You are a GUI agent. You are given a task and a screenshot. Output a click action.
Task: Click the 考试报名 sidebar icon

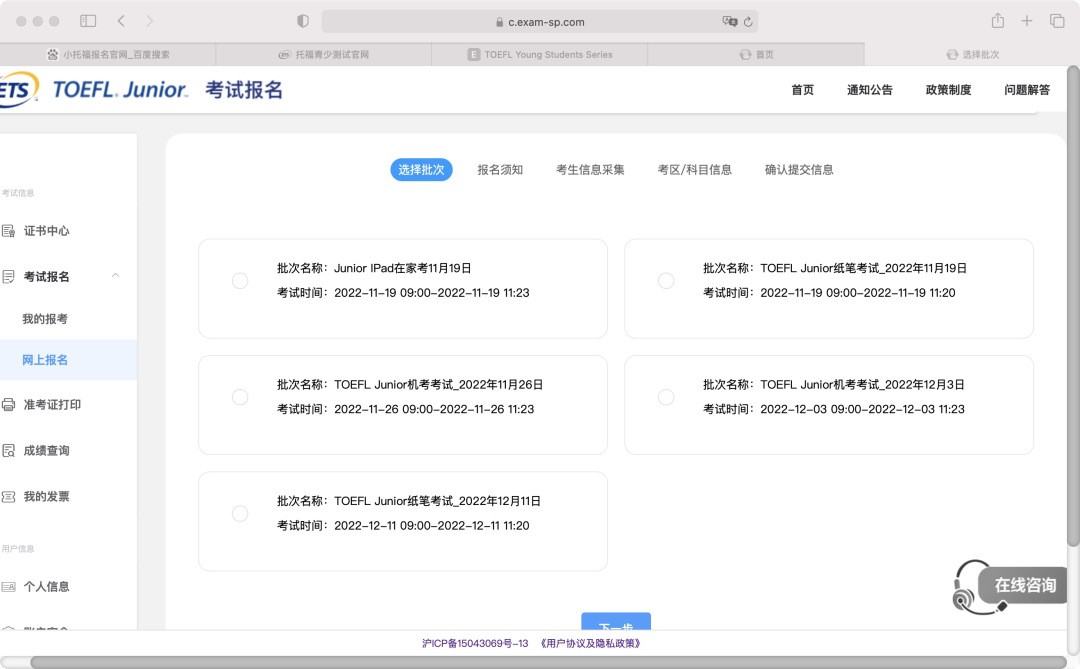point(8,277)
